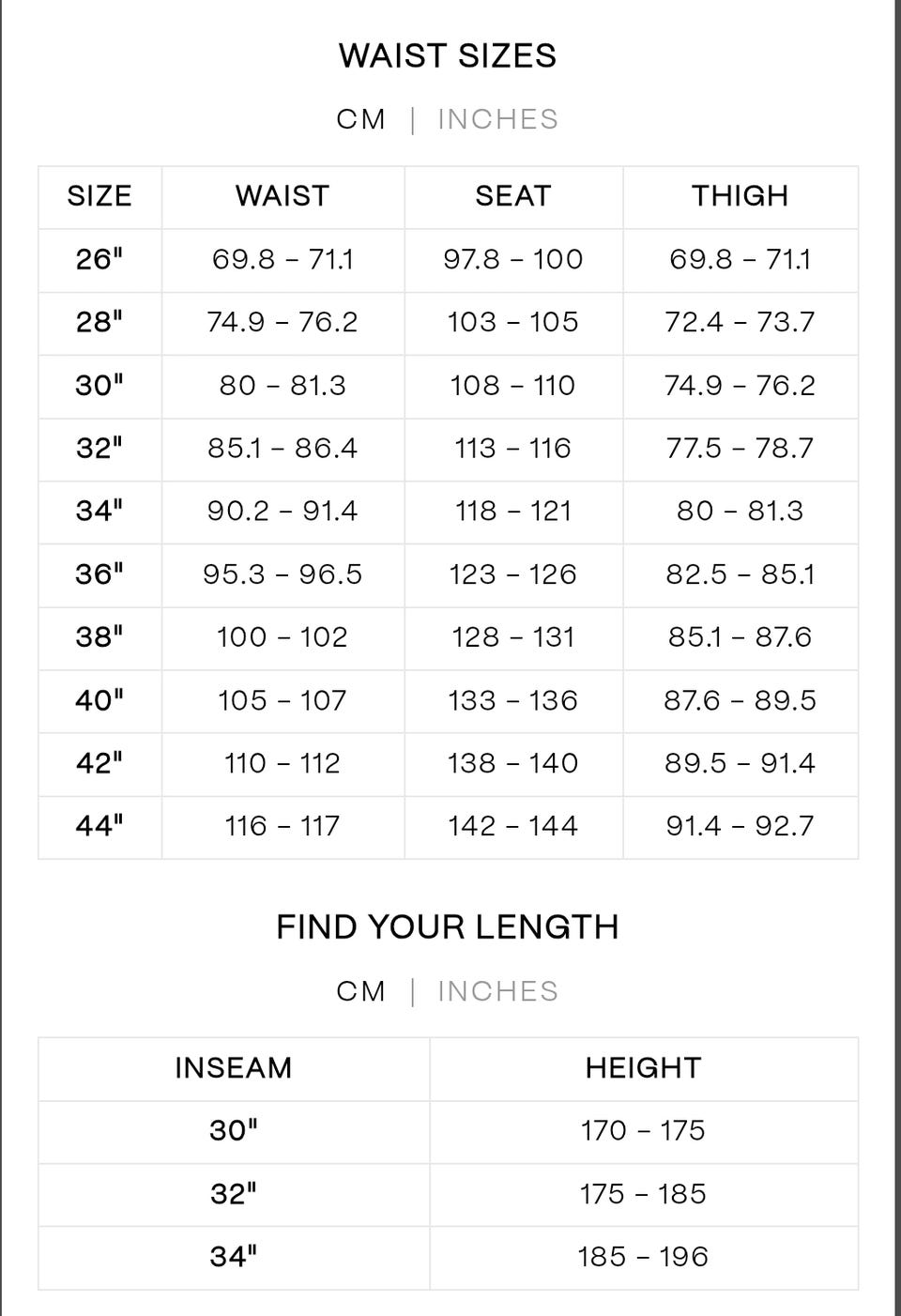Select the 36" waist size label

tap(99, 574)
